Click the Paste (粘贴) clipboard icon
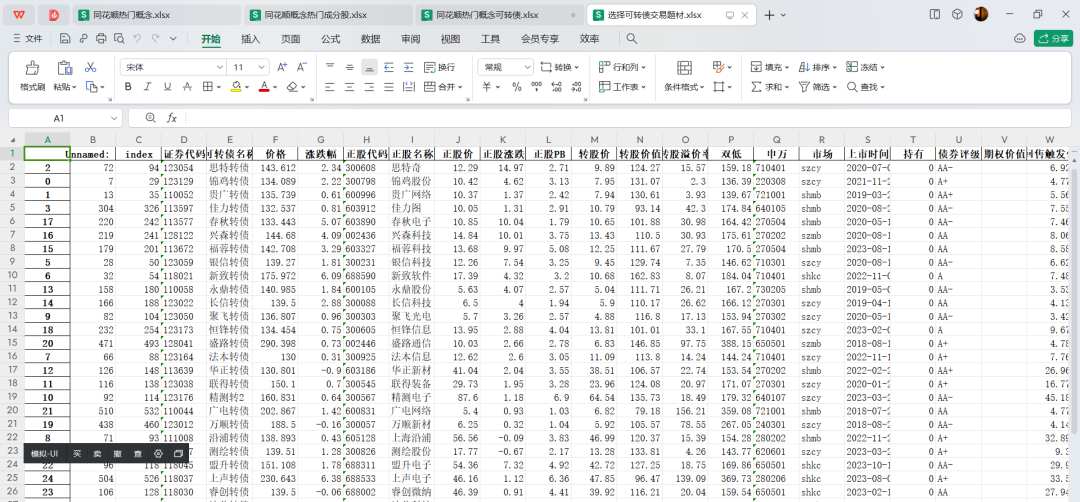The image size is (1080, 502). point(65,67)
